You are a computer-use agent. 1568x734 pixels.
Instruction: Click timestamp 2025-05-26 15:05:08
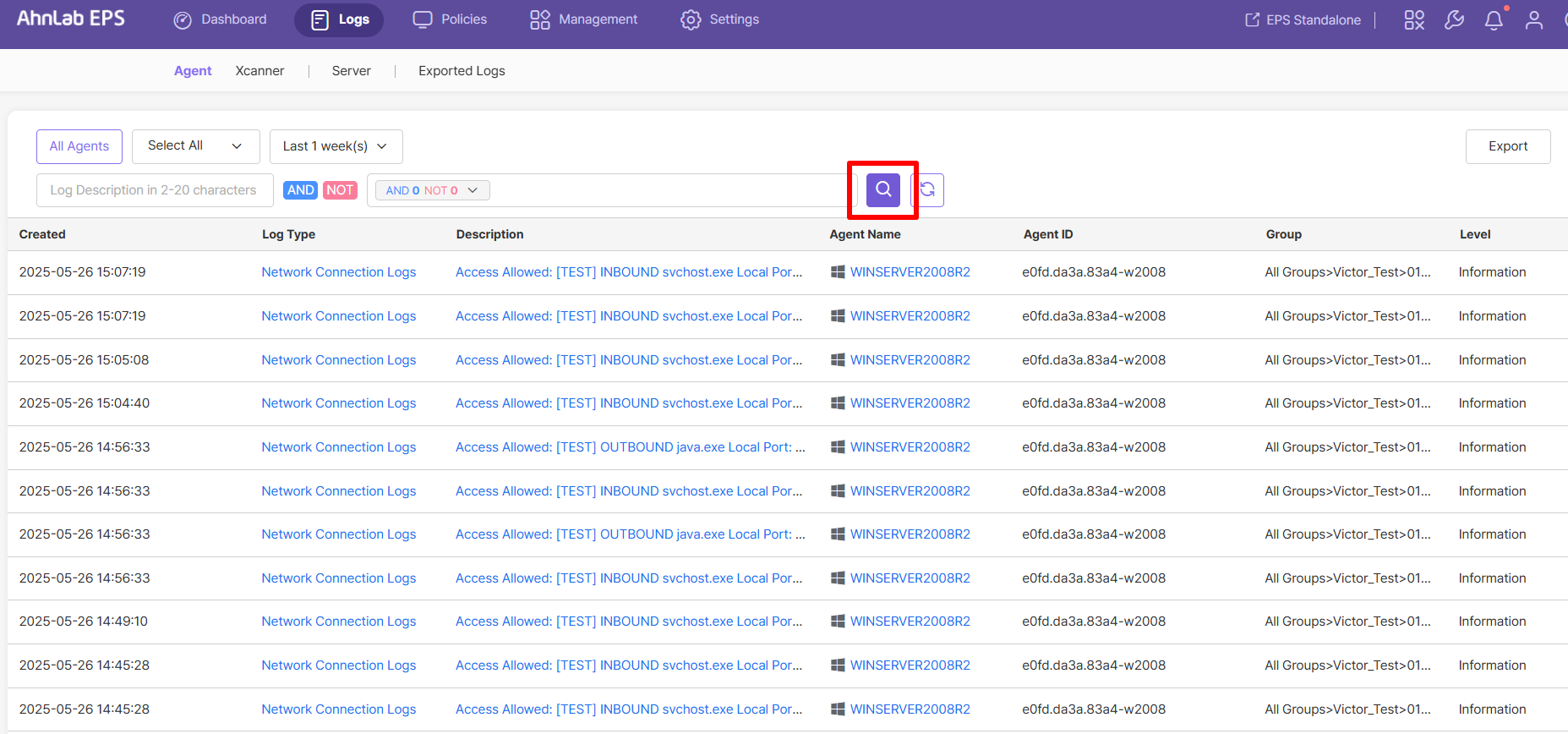84,360
